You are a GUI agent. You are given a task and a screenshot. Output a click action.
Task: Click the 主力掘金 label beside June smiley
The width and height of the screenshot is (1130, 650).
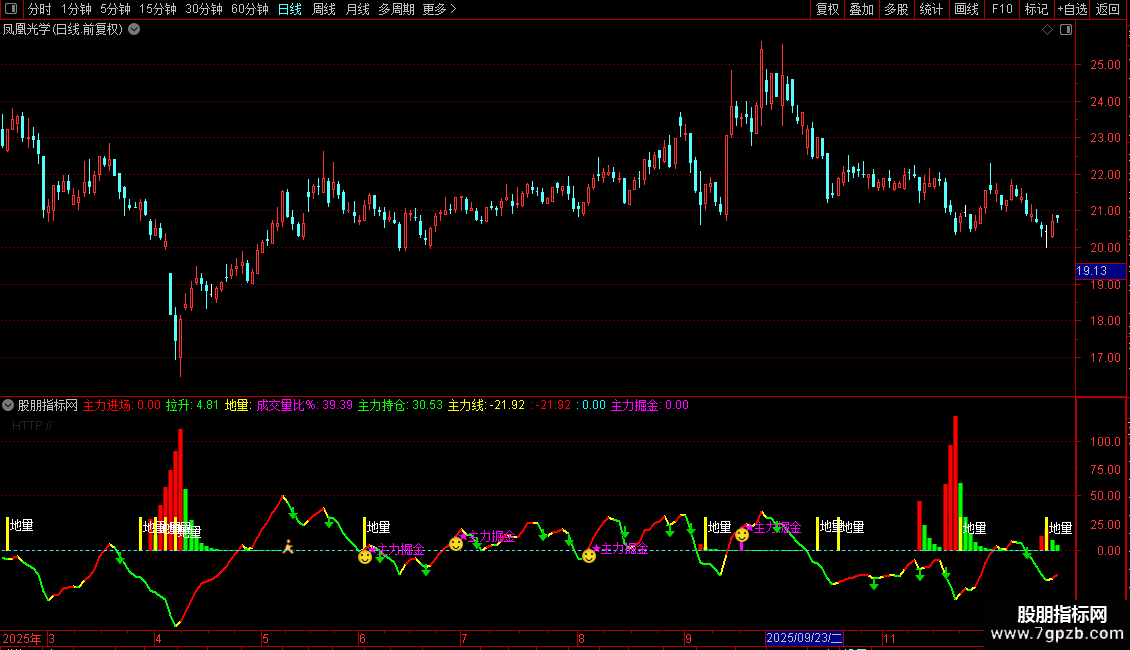click(401, 550)
